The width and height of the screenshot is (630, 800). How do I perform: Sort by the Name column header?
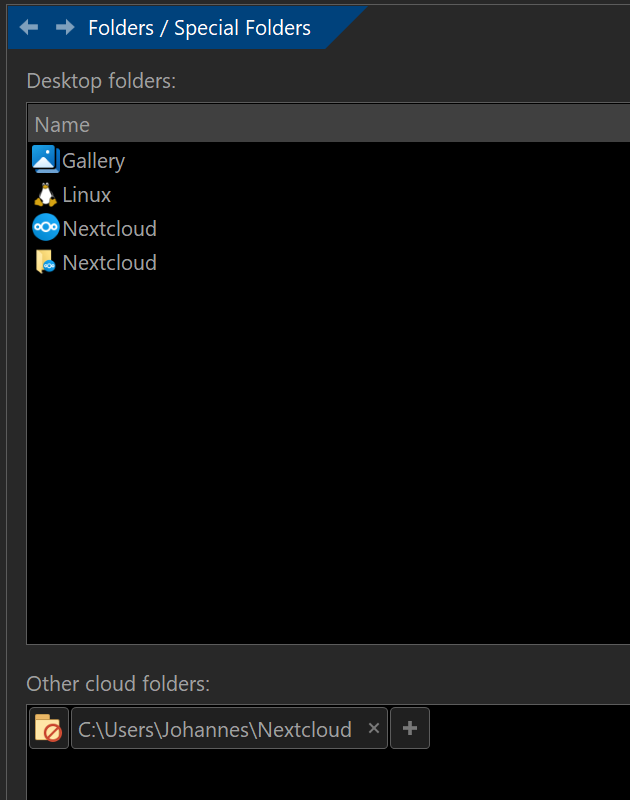(x=62, y=125)
